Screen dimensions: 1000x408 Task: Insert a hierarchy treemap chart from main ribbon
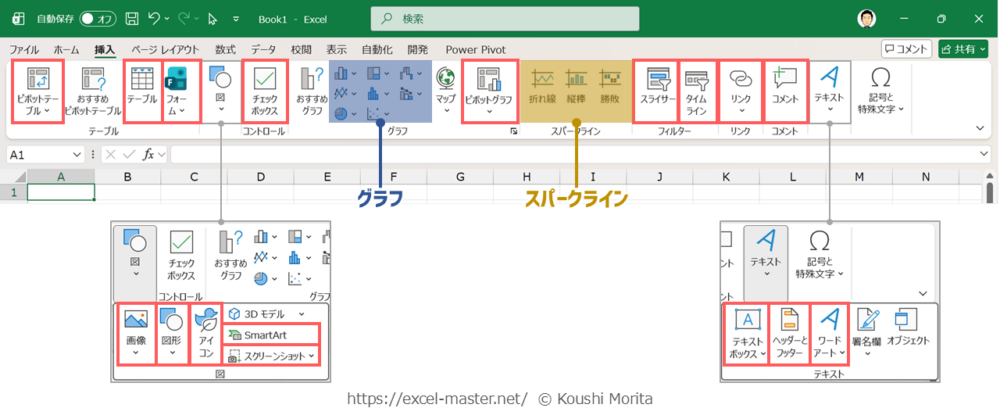pos(374,74)
